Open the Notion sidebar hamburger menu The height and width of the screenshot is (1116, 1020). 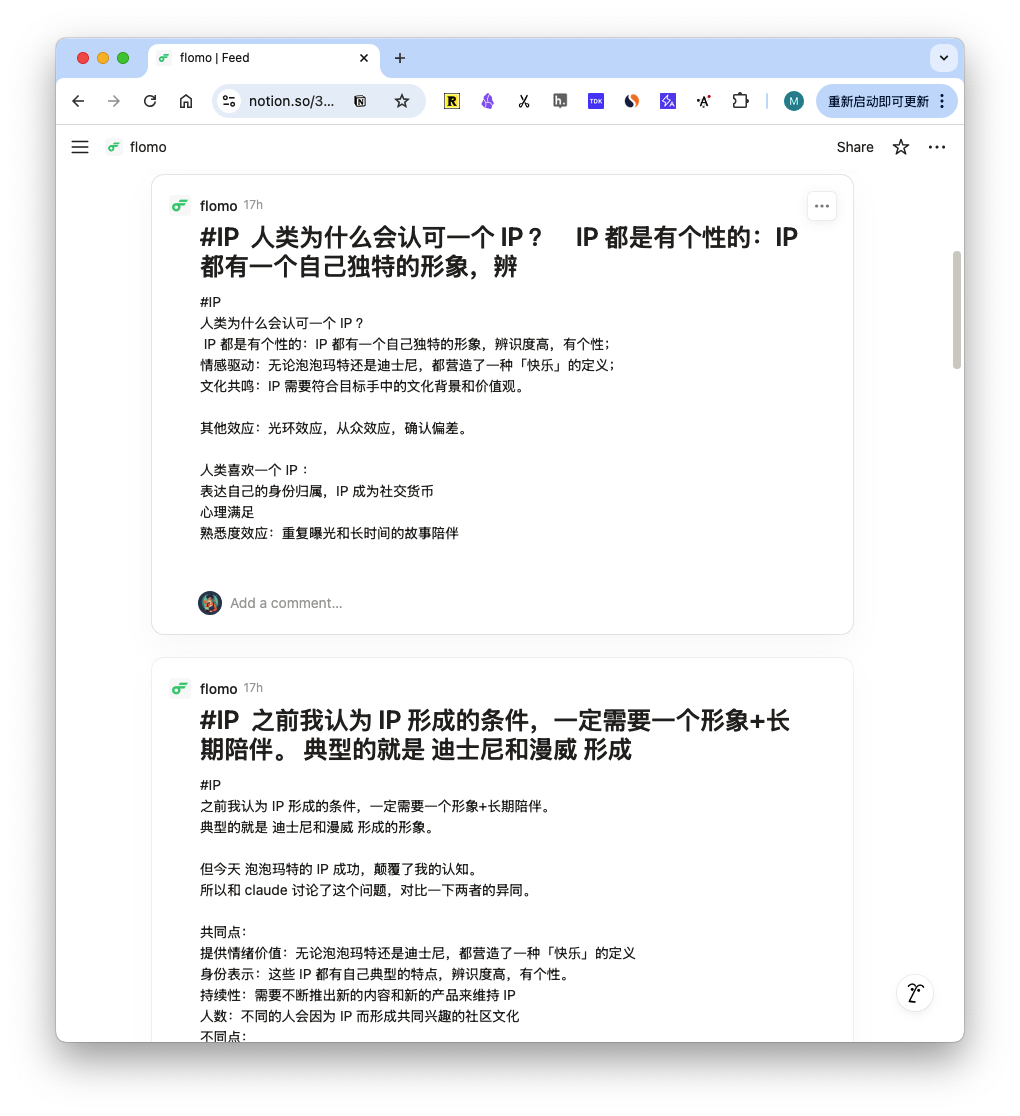click(80, 147)
